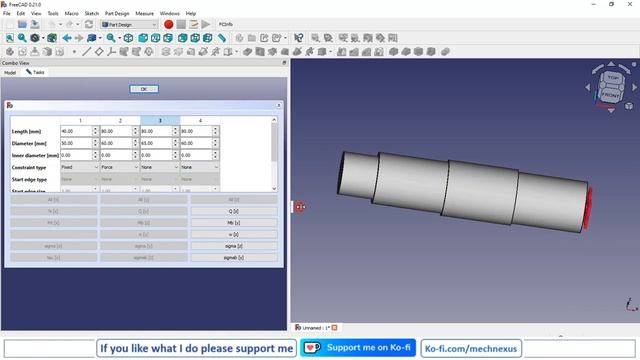This screenshot has width=640, height=360.
Task: Open Constraint type dropdown for segment 4
Action: [200, 167]
